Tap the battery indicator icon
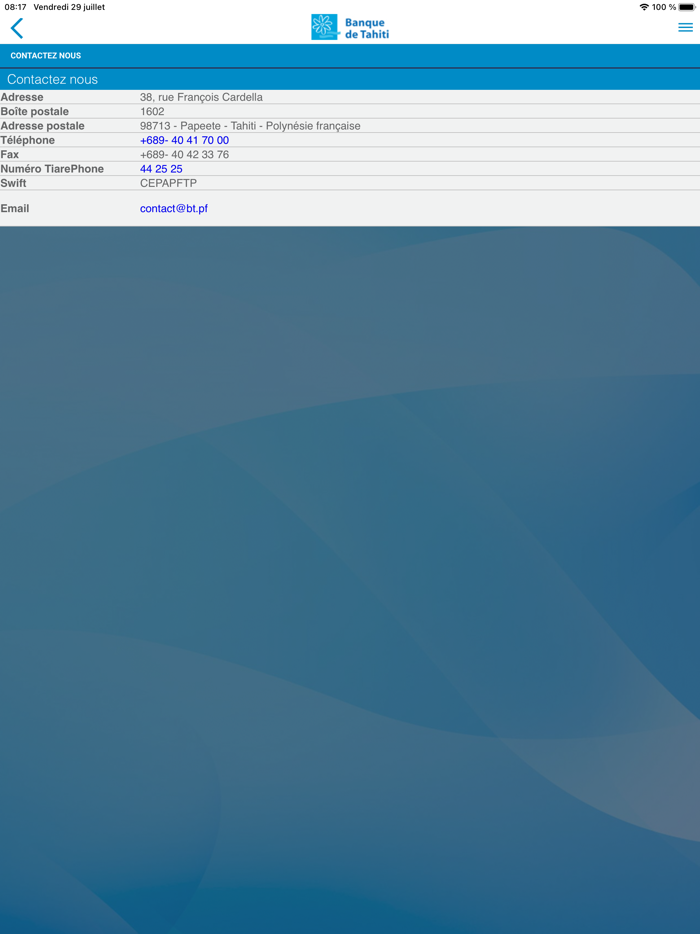The image size is (700, 934). (x=687, y=7)
